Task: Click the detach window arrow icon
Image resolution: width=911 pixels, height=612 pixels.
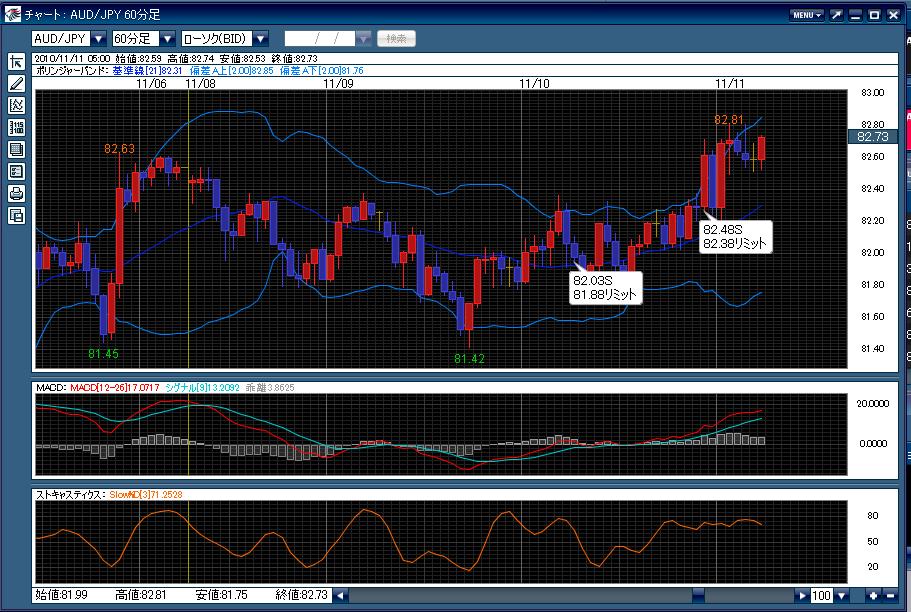Action: pyautogui.click(x=836, y=15)
